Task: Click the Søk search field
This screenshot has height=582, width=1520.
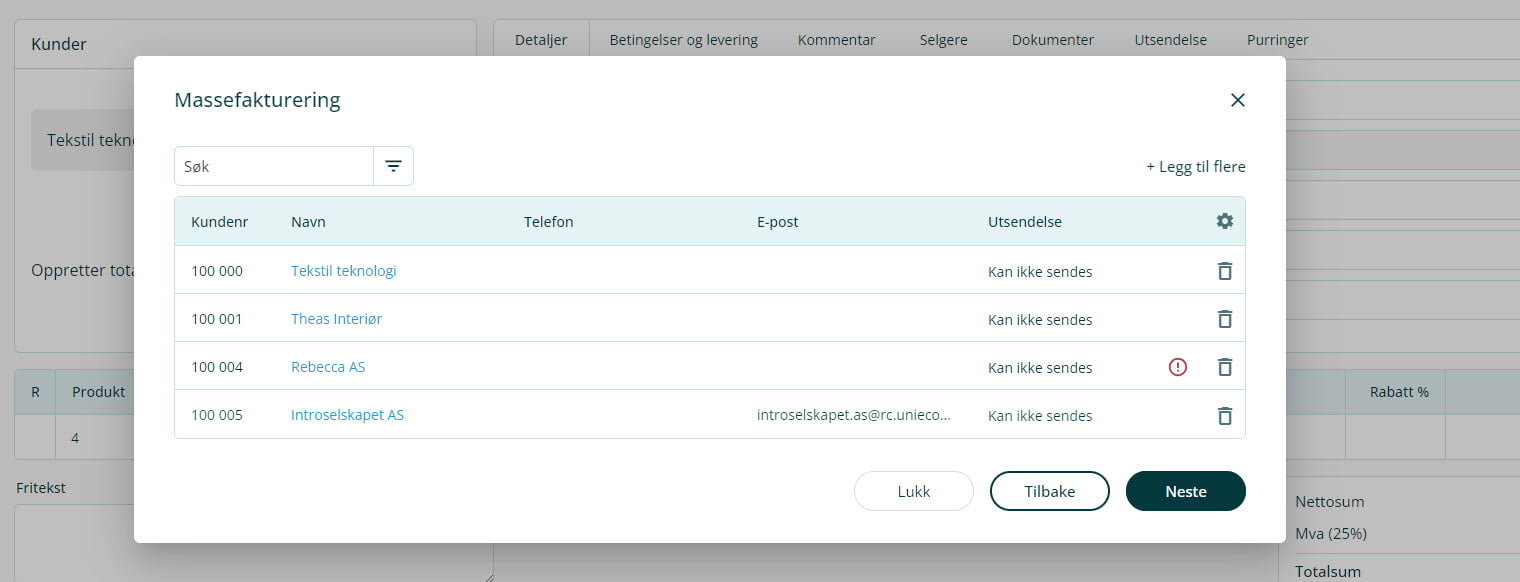Action: click(x=274, y=166)
